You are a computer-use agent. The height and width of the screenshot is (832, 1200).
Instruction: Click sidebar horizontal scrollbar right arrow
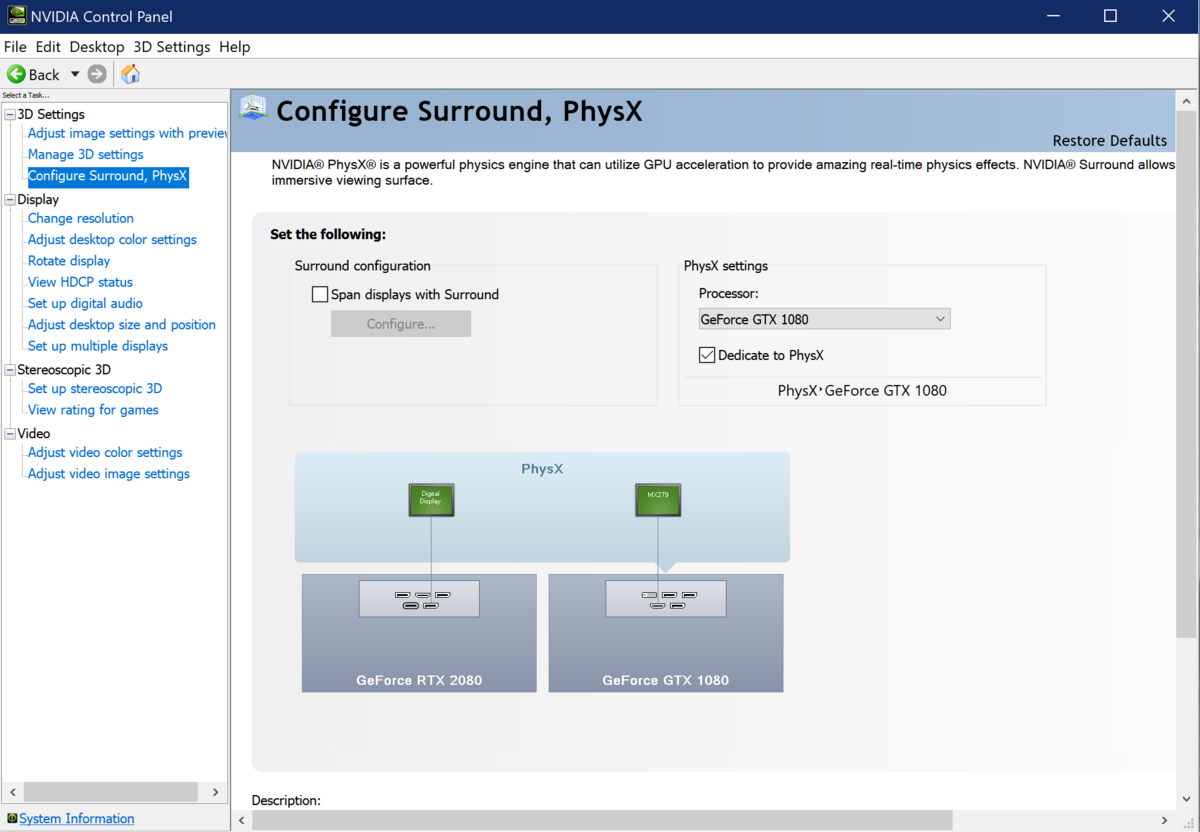tap(215, 792)
